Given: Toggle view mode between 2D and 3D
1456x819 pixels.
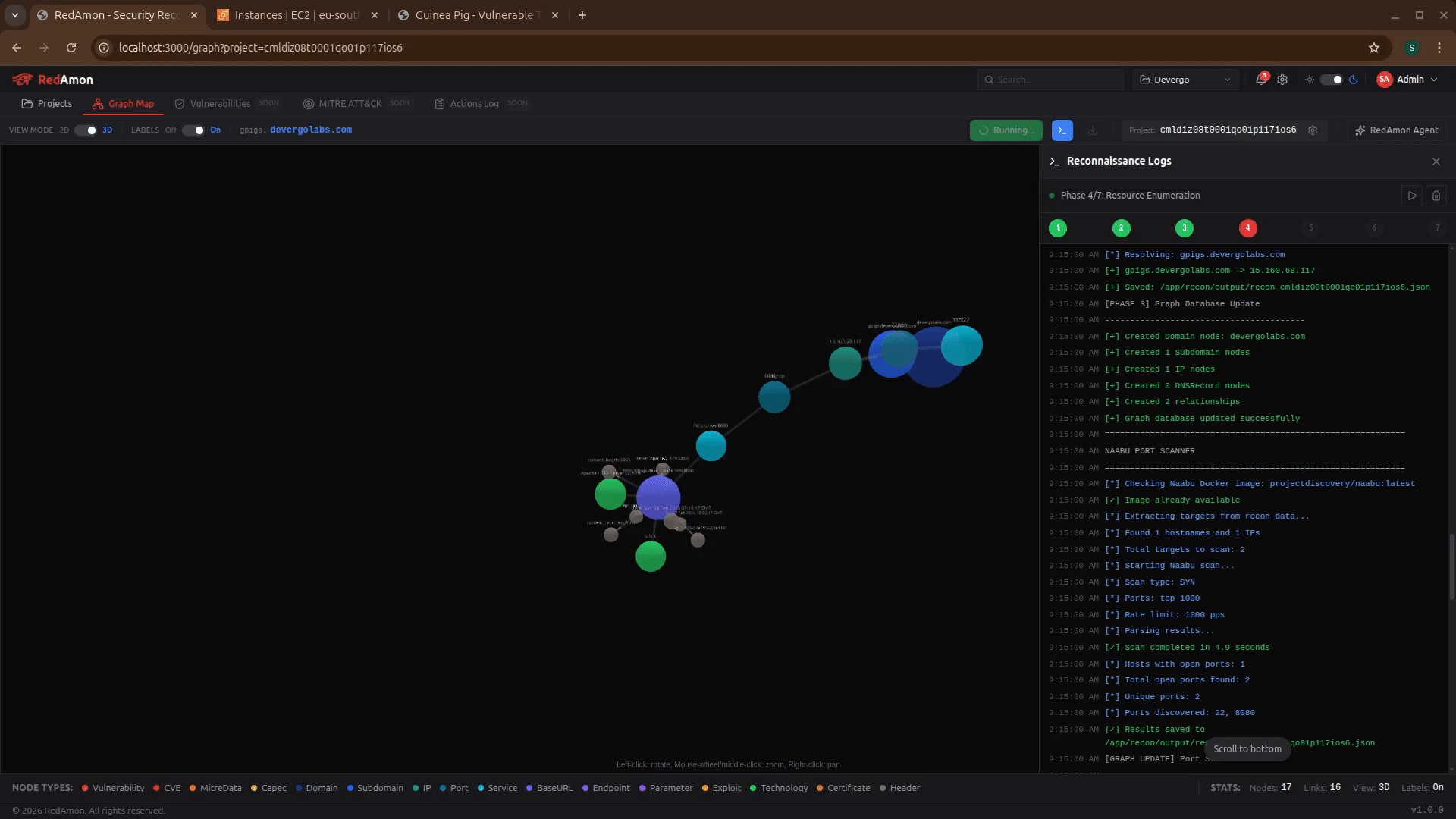Looking at the screenshot, I should pos(86,130).
